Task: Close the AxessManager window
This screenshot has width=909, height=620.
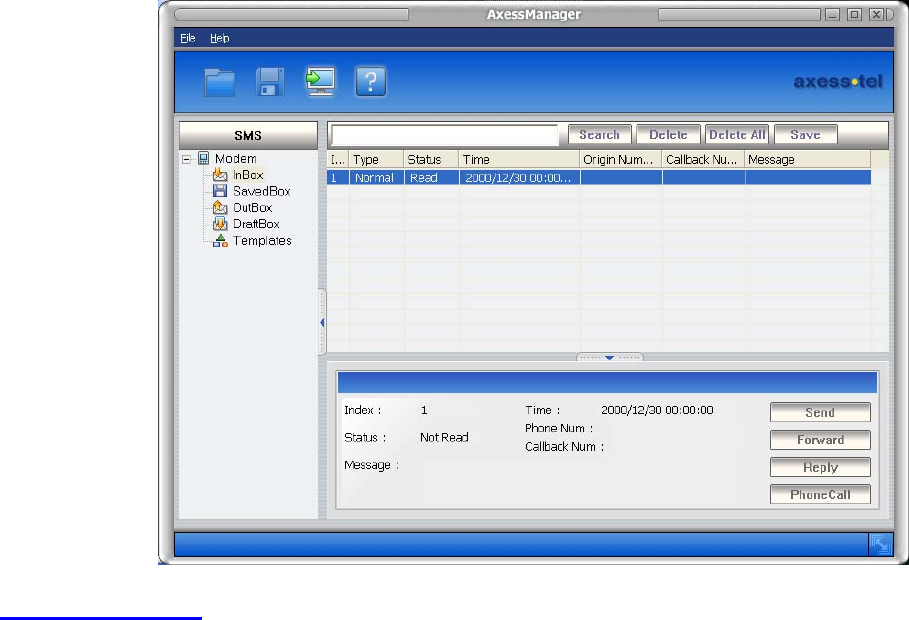Action: [x=876, y=14]
